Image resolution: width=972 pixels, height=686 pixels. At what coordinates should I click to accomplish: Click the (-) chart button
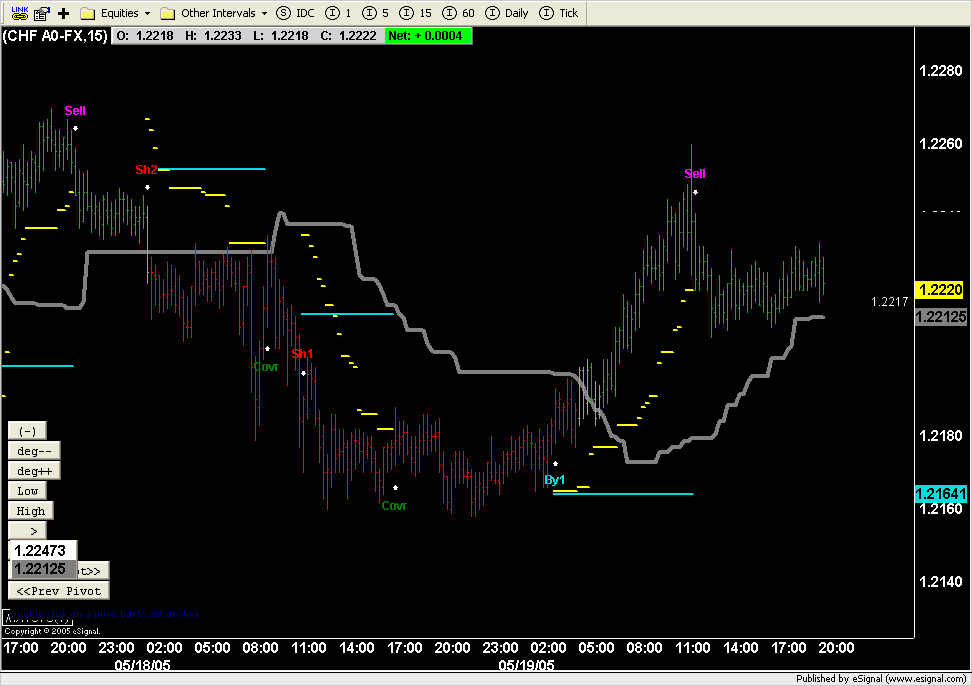27,431
